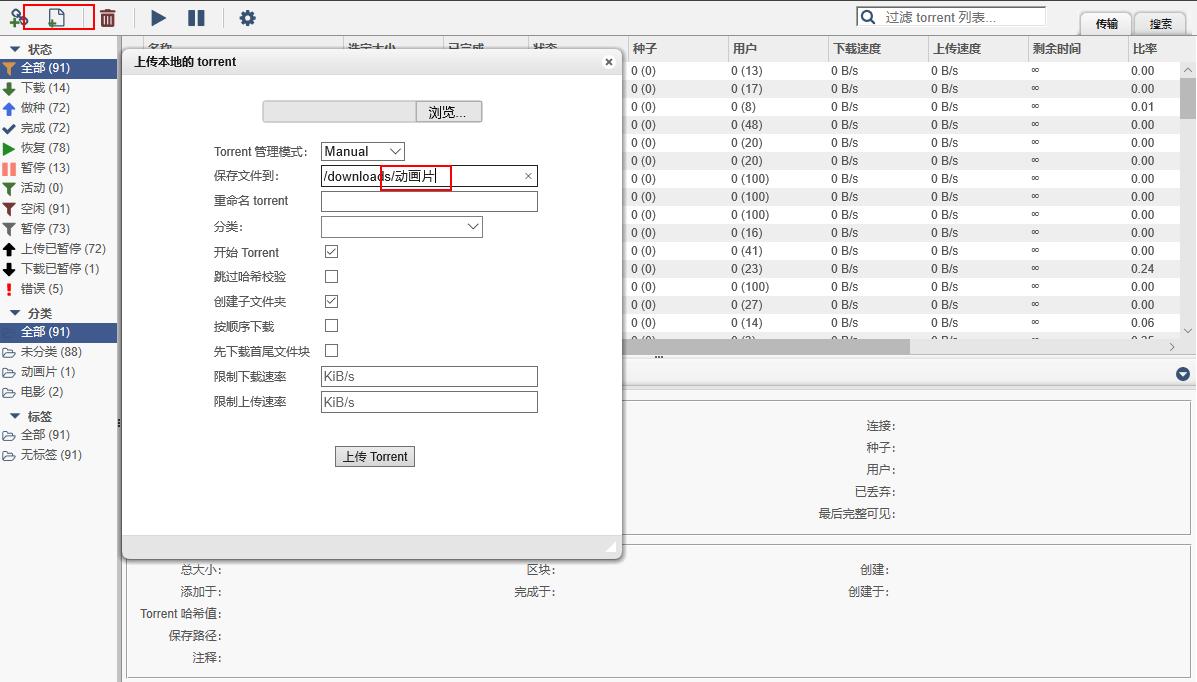Switch to the 传输 tab
Screen dimensions: 1197x682
point(1106,24)
